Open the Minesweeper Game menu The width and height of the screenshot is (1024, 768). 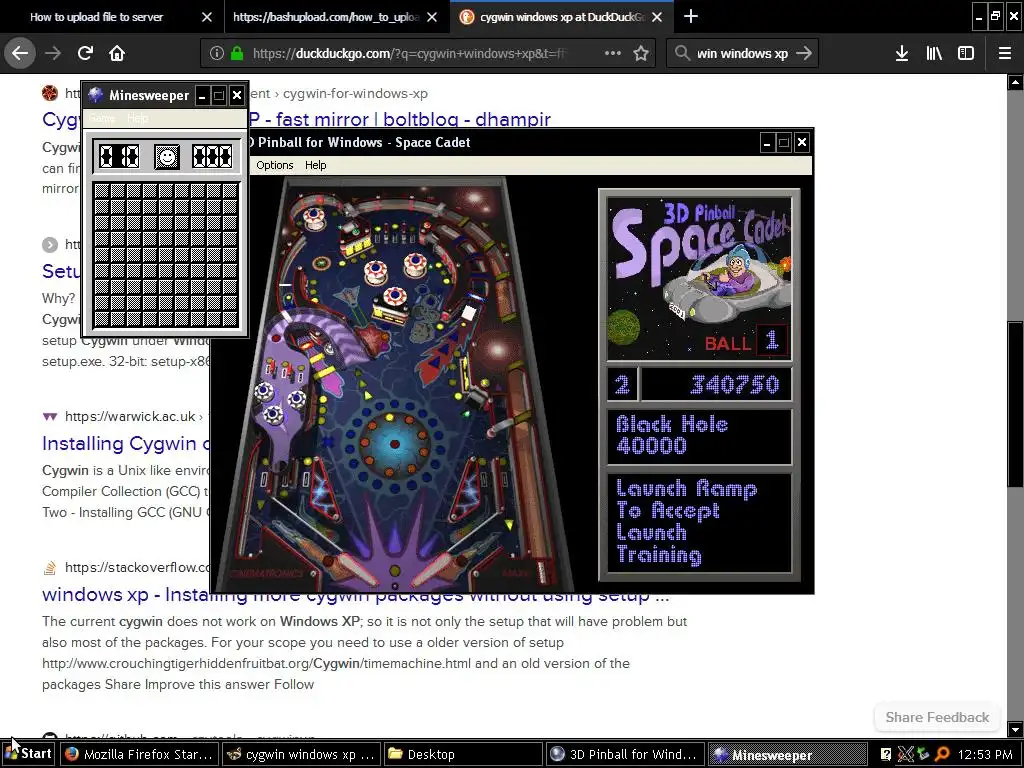point(102,118)
